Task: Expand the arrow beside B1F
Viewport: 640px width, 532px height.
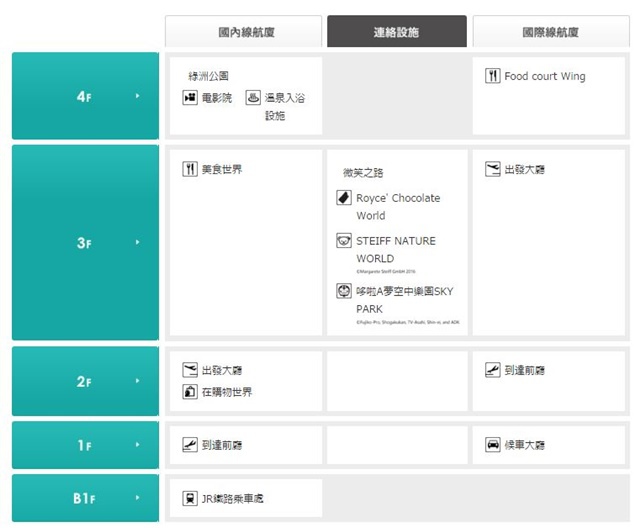Action: pos(138,497)
